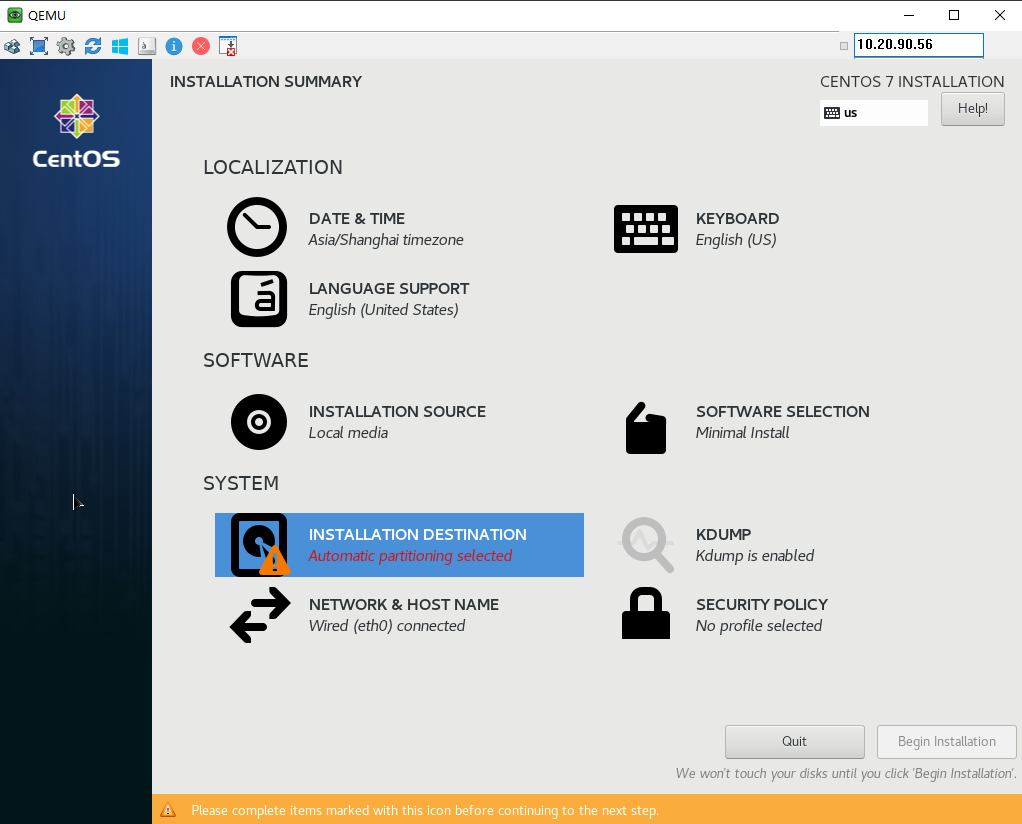Viewport: 1022px width, 824px height.
Task: Toggle the small checkbox beside the IP field
Action: pyautogui.click(x=844, y=46)
